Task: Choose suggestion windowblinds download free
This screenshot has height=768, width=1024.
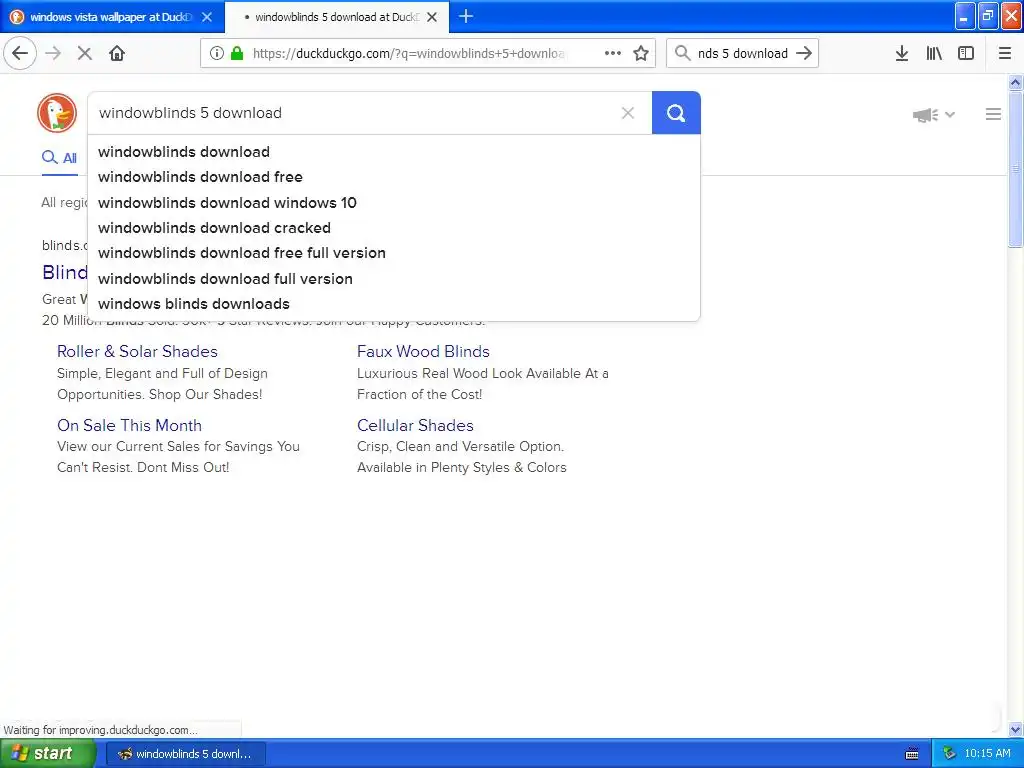Action: tap(394, 177)
